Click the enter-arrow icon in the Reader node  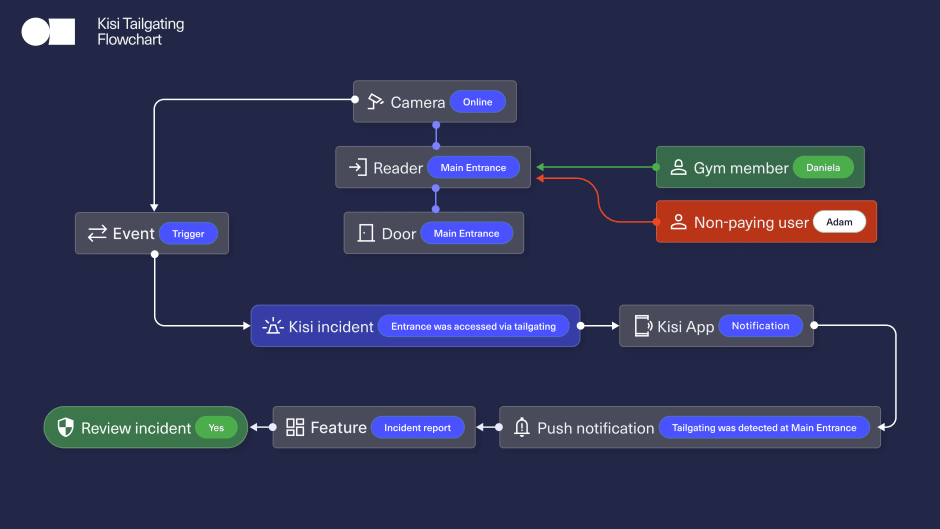point(358,167)
